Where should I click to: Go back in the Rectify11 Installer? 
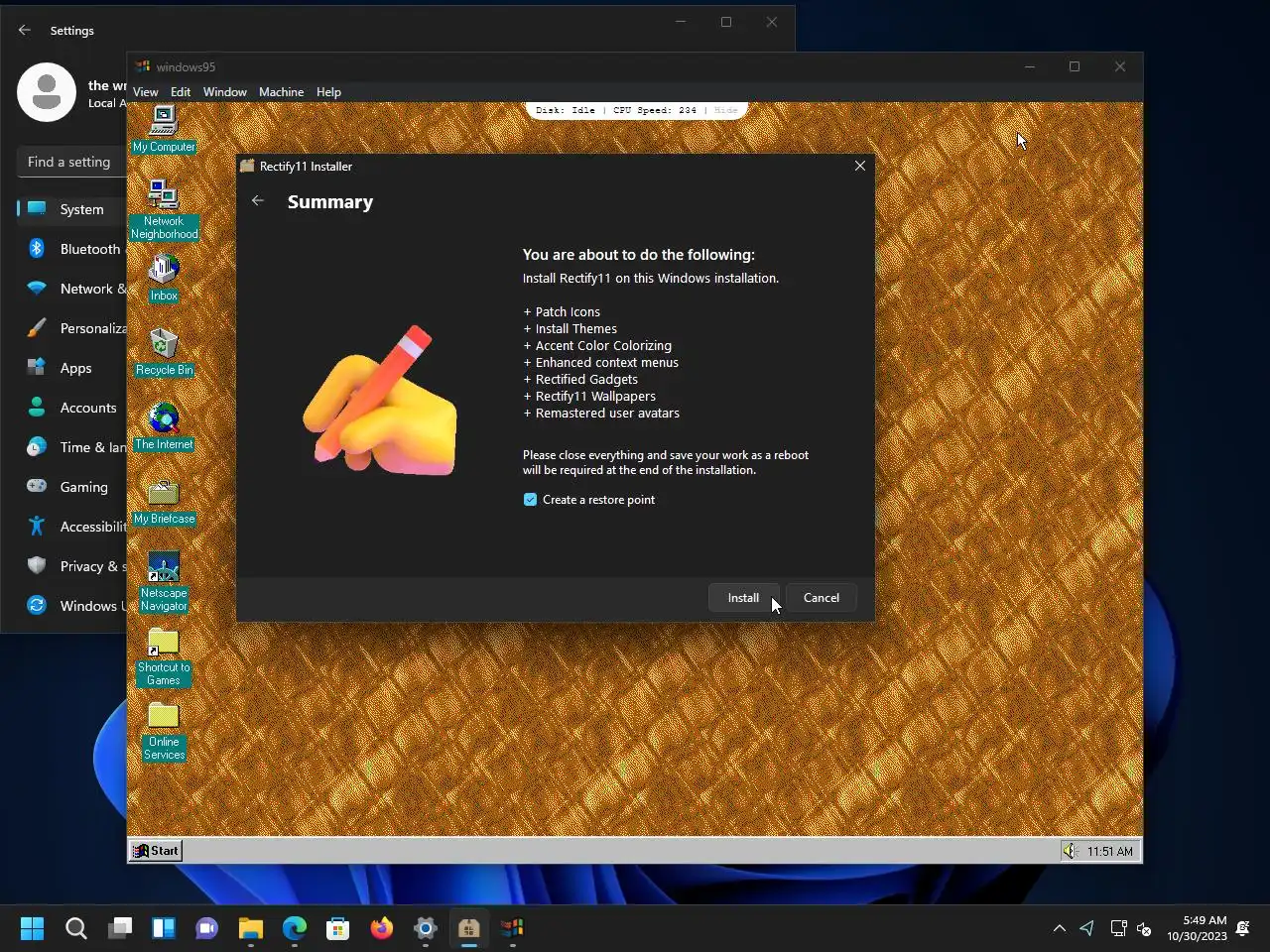[x=258, y=201]
